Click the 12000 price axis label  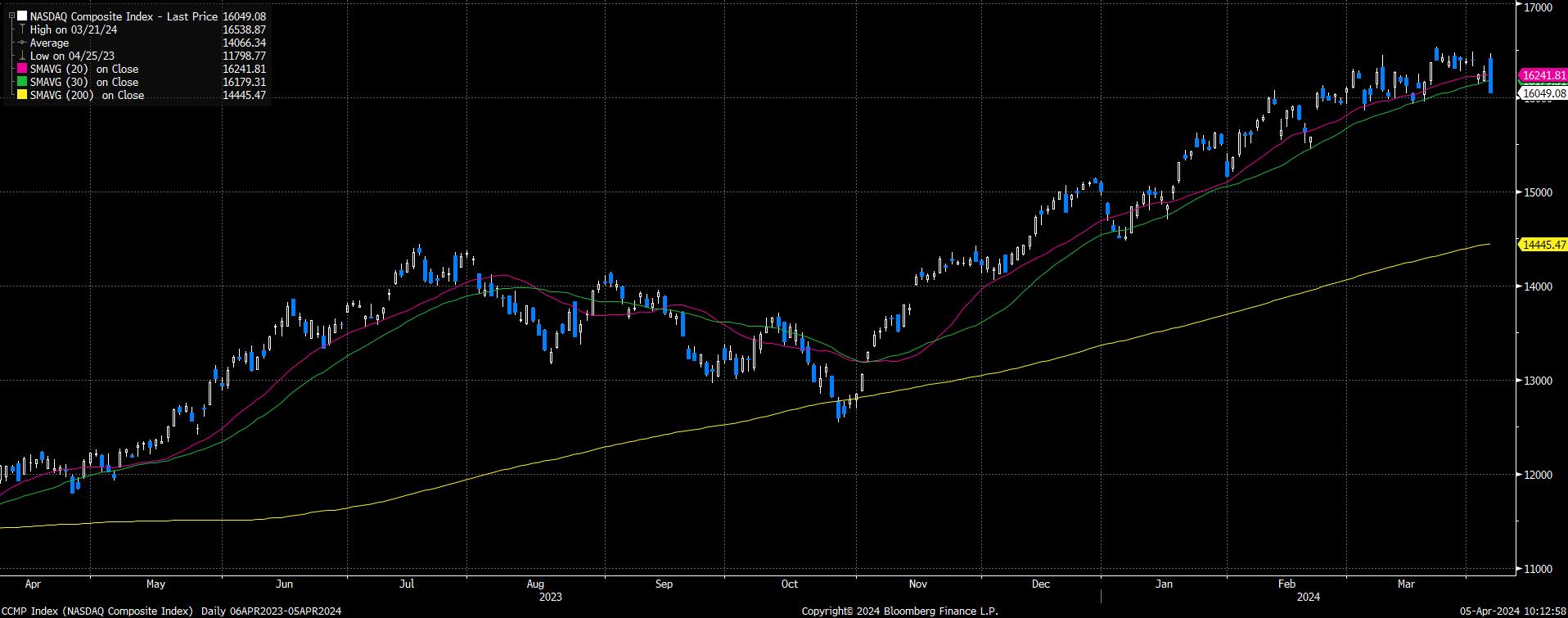click(x=1539, y=475)
